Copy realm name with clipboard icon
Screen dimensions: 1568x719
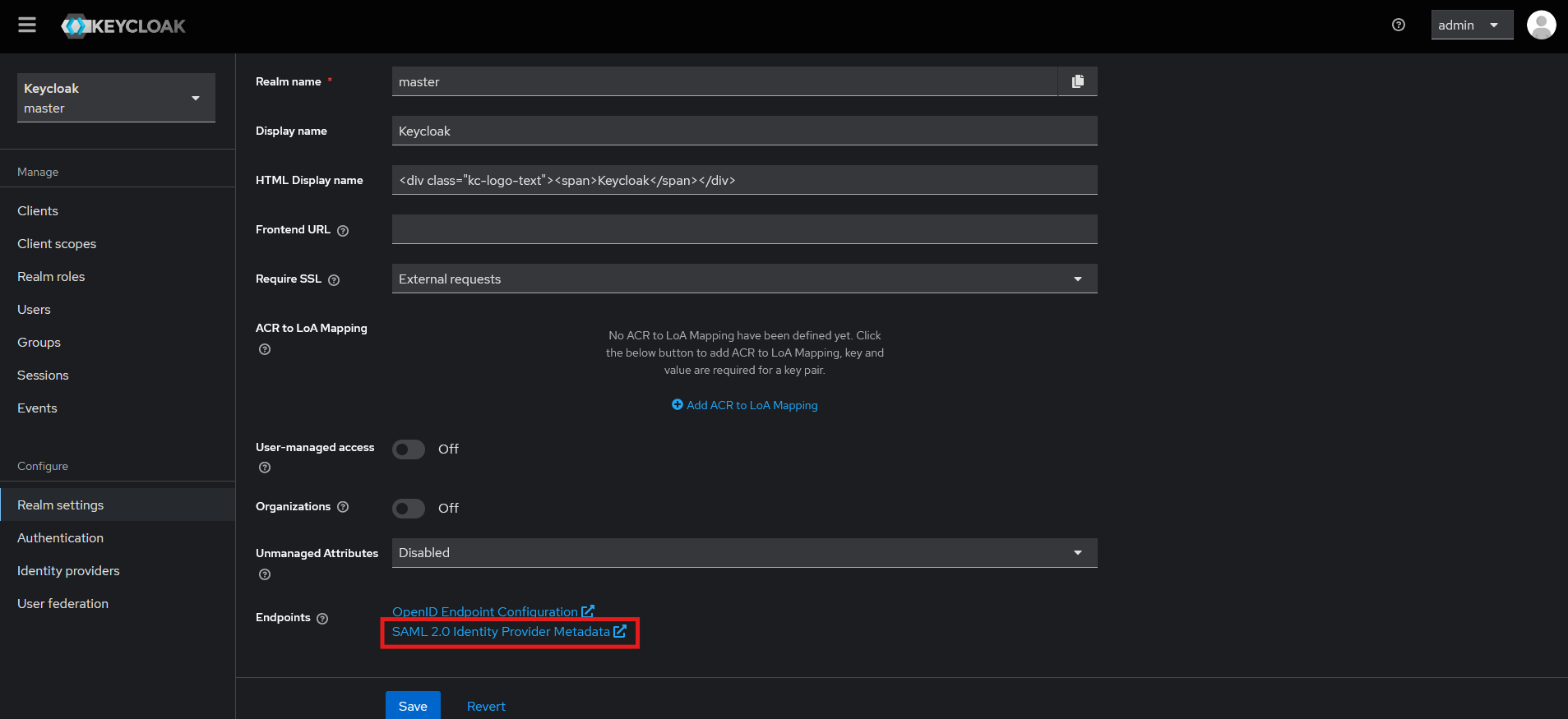(1078, 81)
